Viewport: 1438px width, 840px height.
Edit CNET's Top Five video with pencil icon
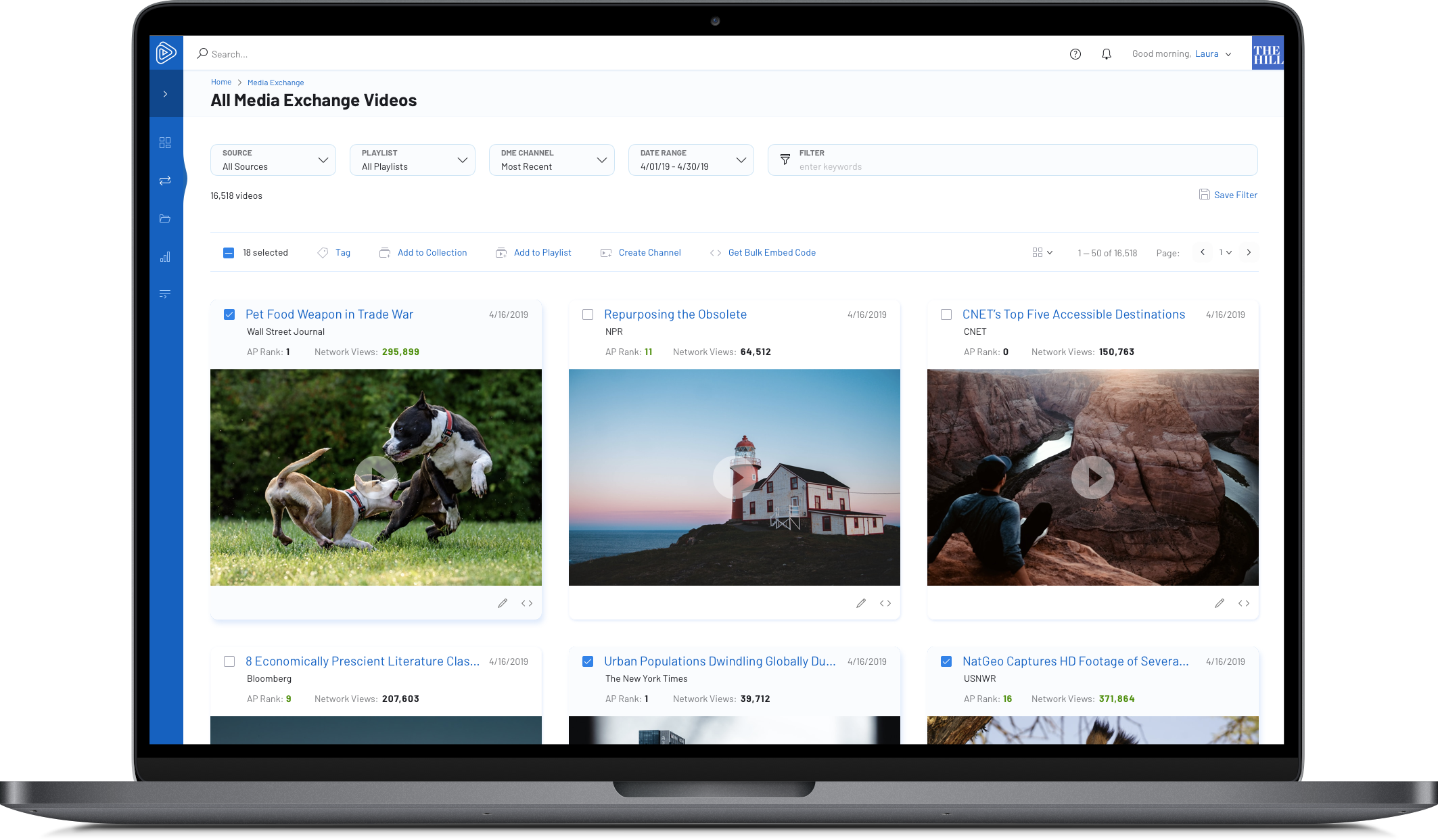point(1220,603)
